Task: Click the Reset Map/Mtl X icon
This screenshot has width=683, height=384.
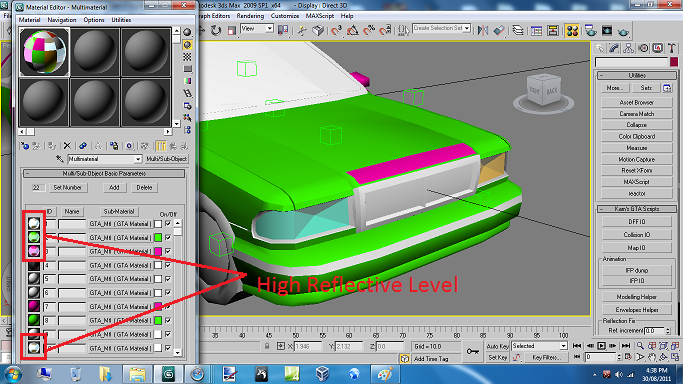Action: point(67,146)
